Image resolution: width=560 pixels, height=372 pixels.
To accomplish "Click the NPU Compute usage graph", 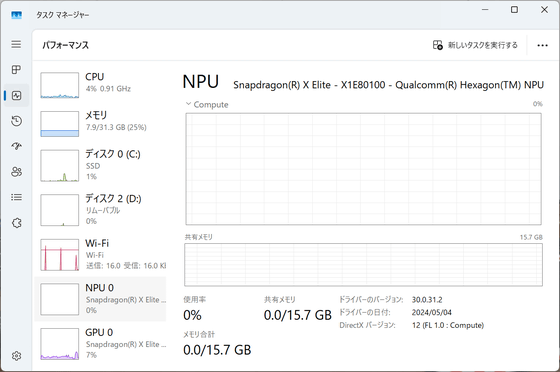I will [364, 169].
